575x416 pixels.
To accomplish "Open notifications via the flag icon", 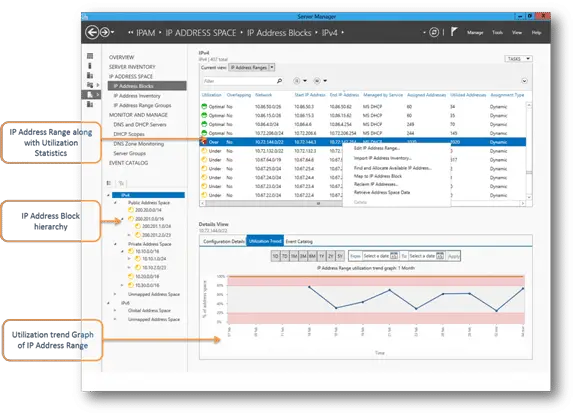I will [454, 32].
